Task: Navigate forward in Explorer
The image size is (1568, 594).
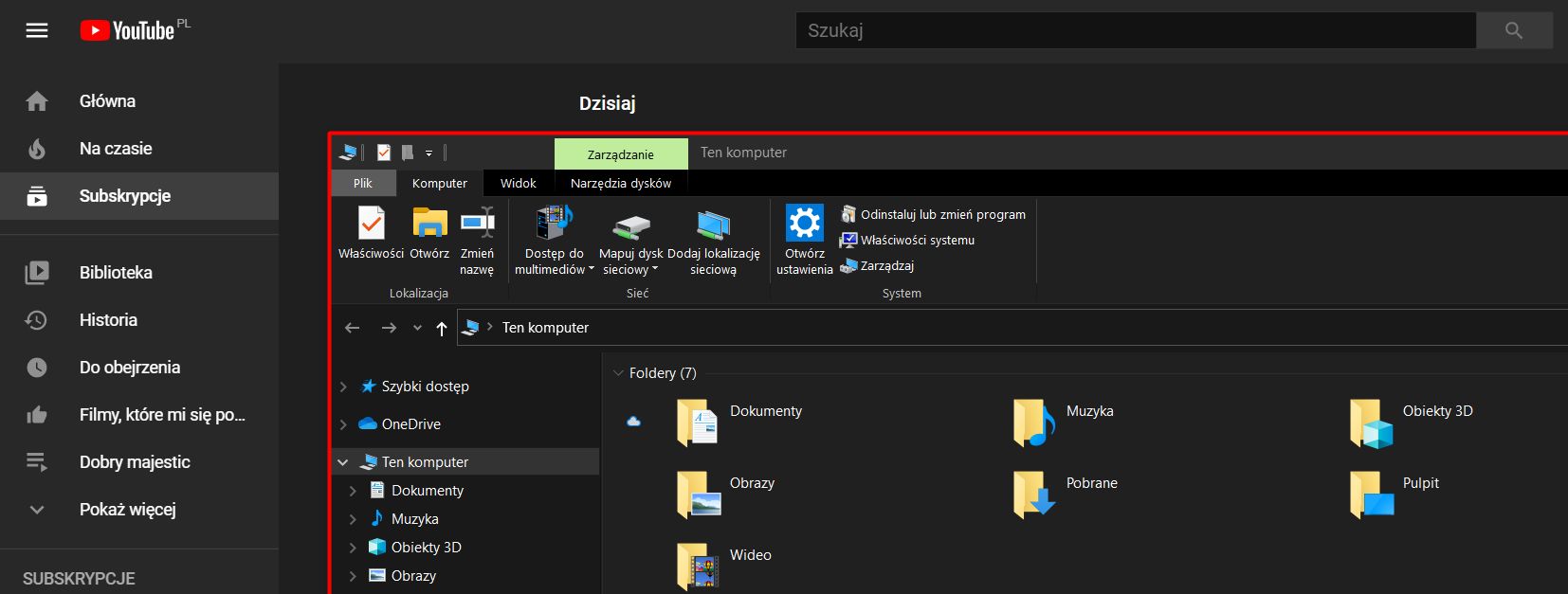Action: [389, 328]
